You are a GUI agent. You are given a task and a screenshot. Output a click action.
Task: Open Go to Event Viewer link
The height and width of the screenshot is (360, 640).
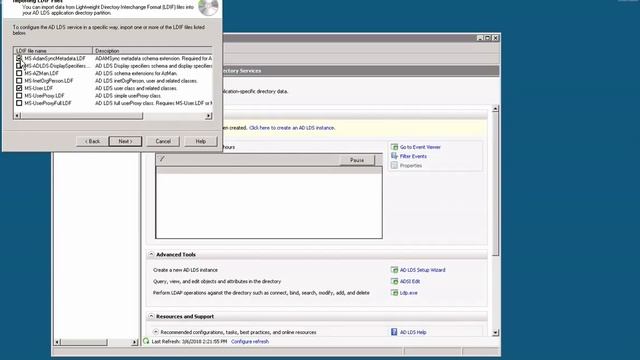(420, 147)
